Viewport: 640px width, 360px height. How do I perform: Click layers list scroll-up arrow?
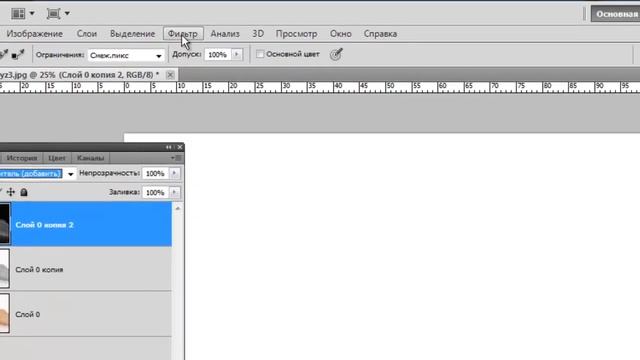pos(178,209)
